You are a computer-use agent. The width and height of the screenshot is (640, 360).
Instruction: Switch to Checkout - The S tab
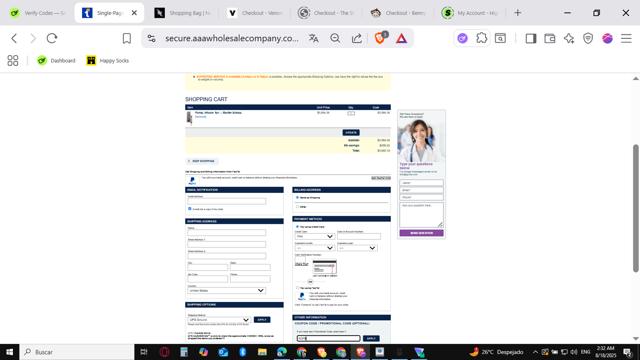326,13
